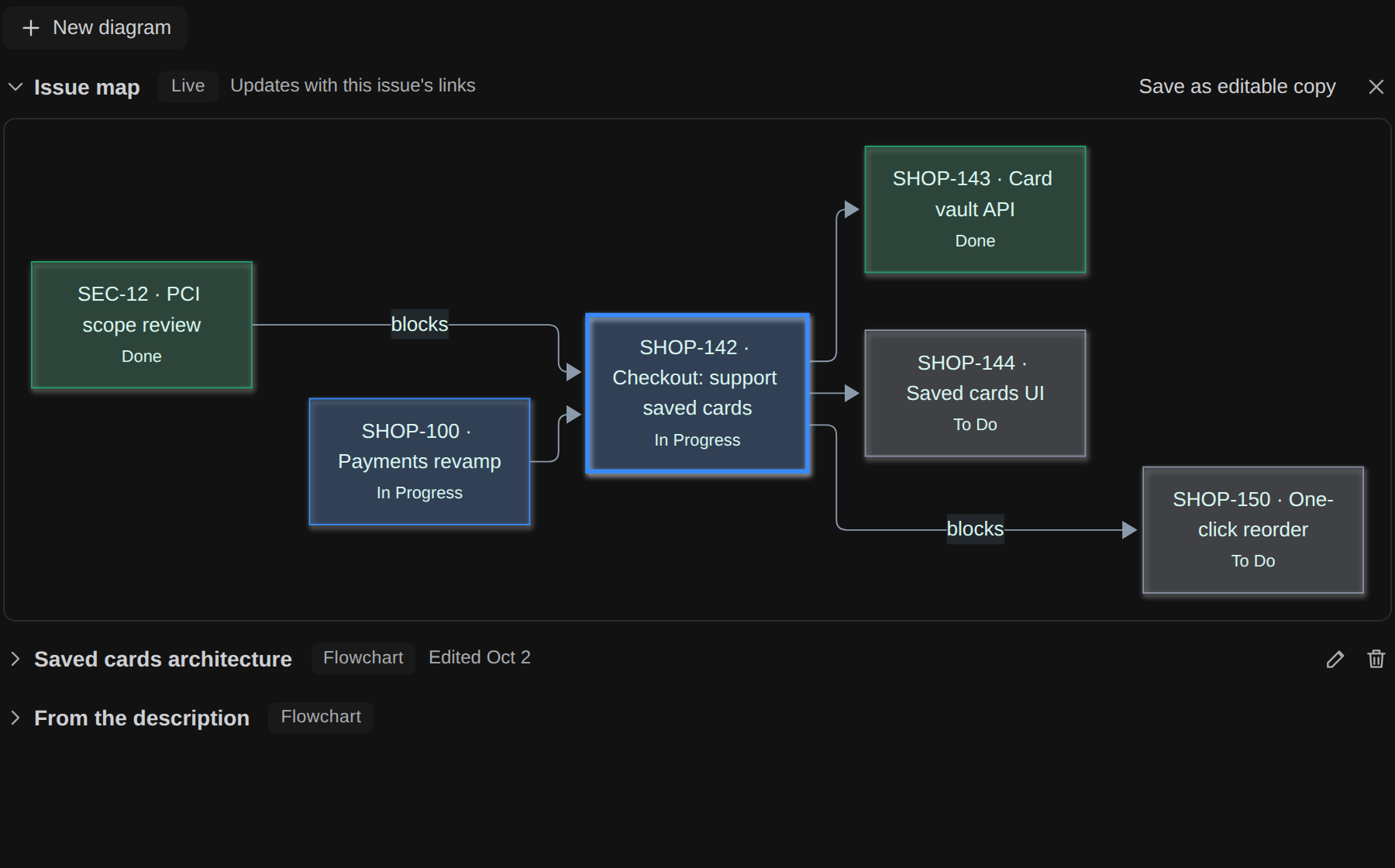
Task: Select the SEC-12 PCI scope review node
Action: pos(142,325)
